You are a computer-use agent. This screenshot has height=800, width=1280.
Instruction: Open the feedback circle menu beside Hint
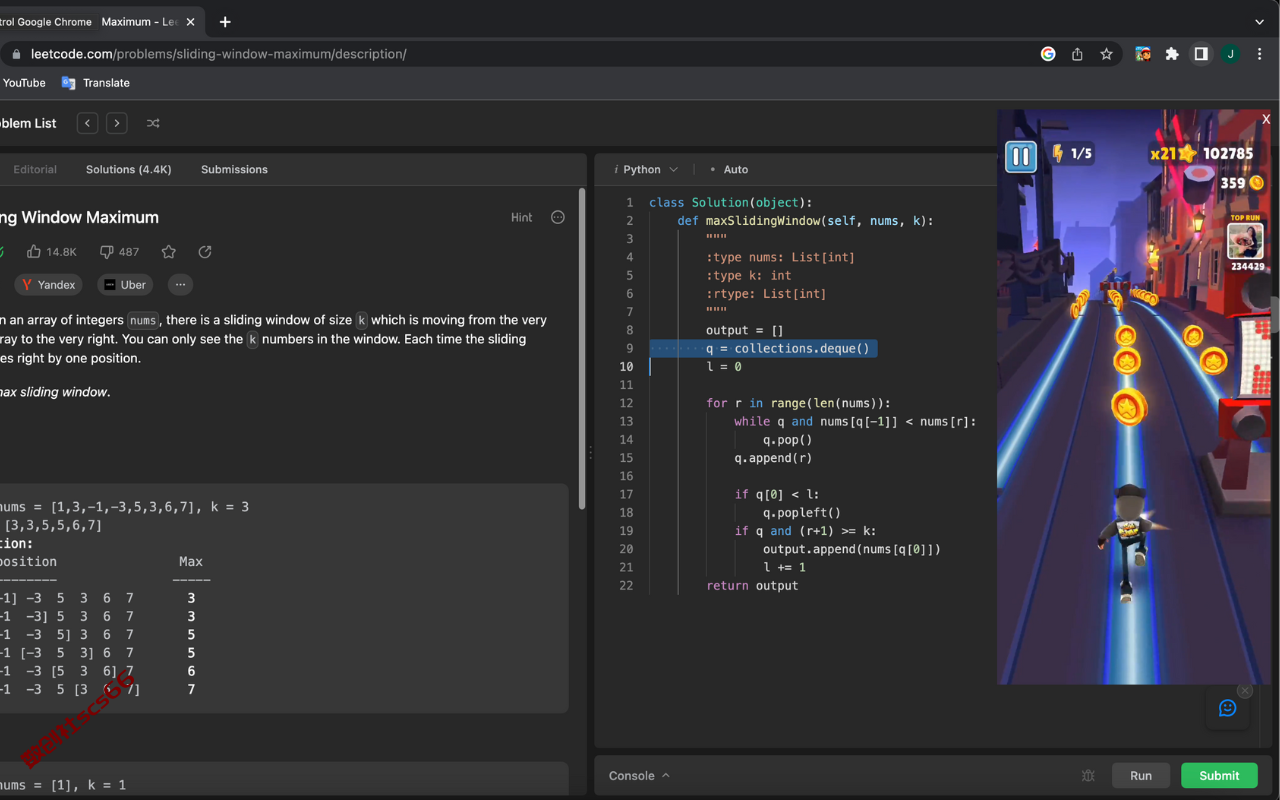[558, 217]
